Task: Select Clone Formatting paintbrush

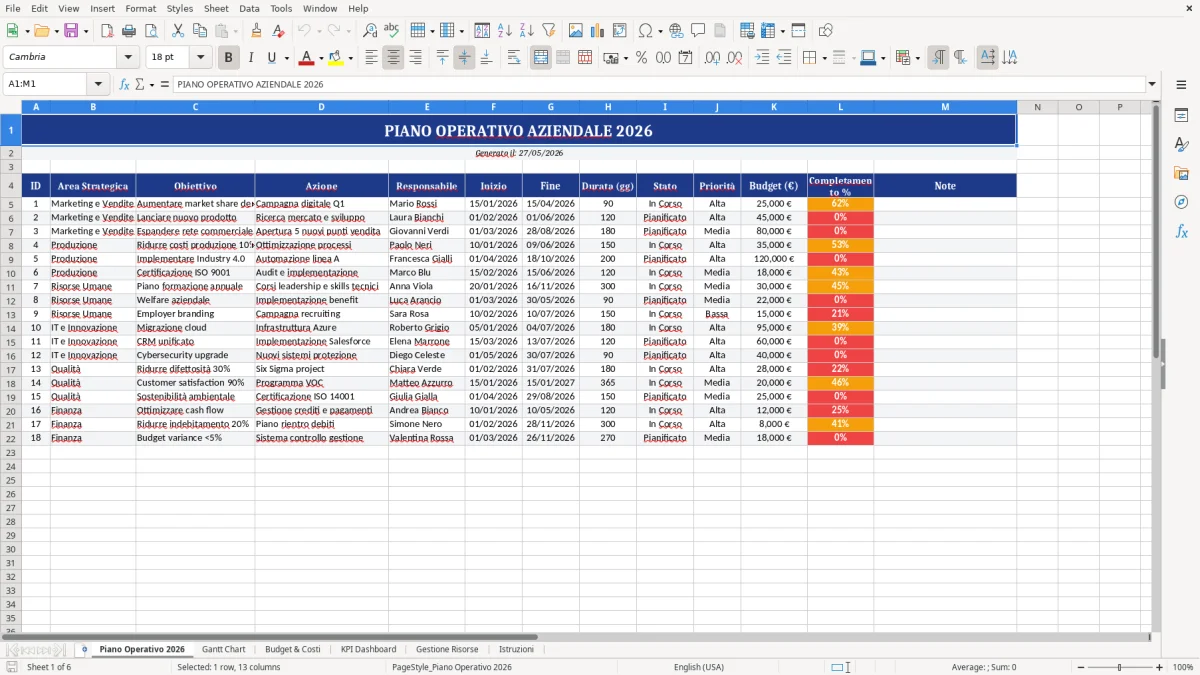Action: 256,31
